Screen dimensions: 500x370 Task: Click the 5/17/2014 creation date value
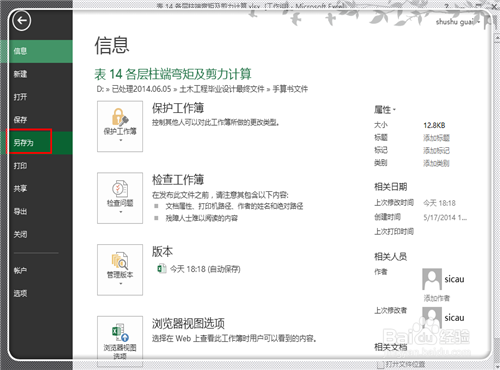(445, 218)
